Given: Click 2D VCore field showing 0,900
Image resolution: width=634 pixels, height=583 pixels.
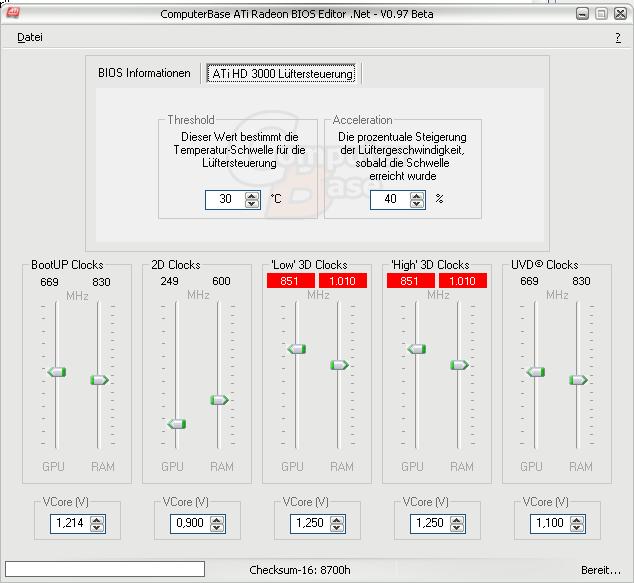Looking at the screenshot, I should 190,524.
